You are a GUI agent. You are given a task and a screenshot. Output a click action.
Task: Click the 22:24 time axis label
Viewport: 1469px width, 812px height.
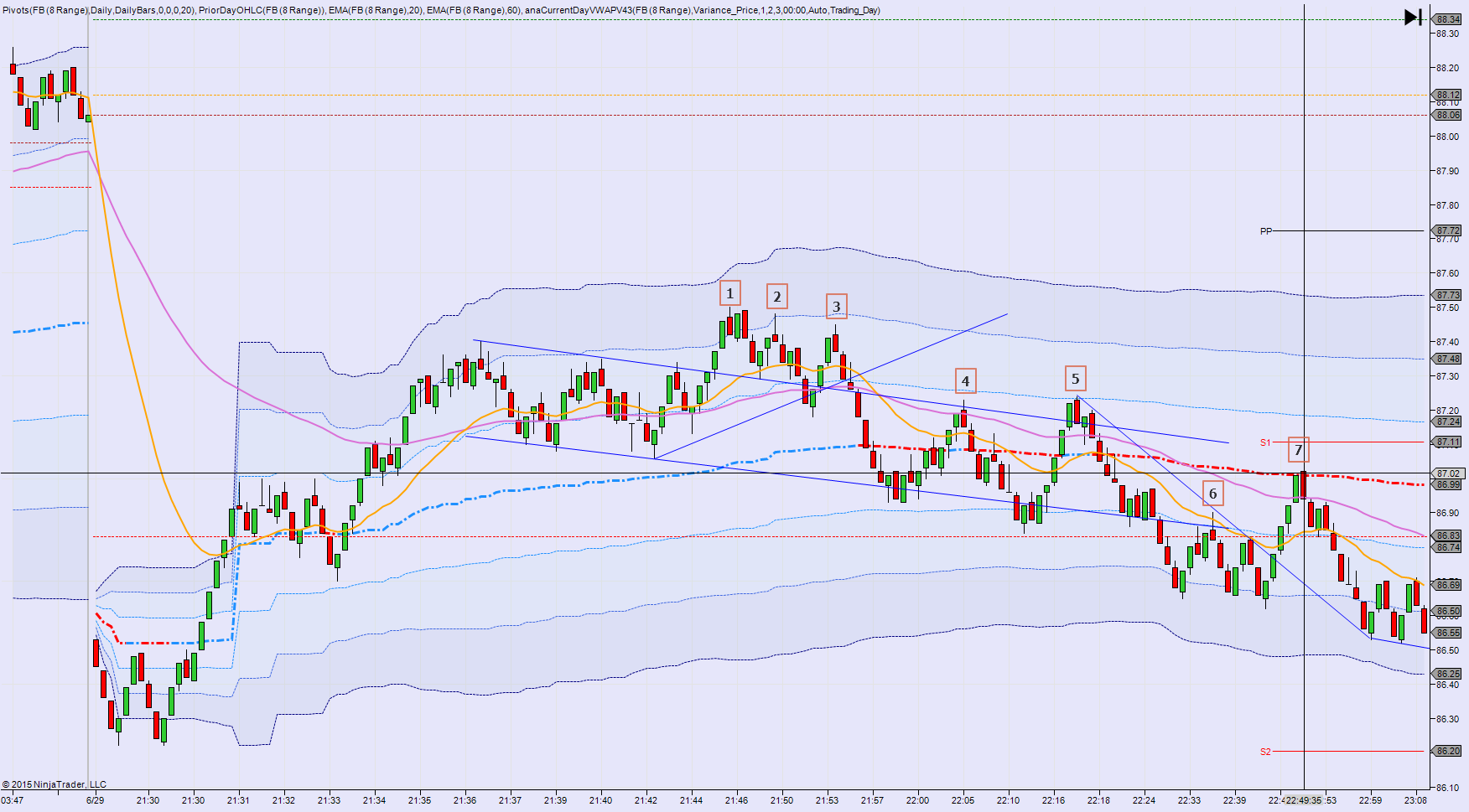[1144, 800]
